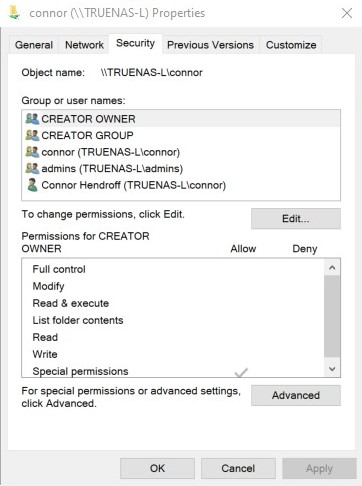Click the permissions list scroll-up arrow
The height and width of the screenshot is (486, 362).
click(x=332, y=268)
